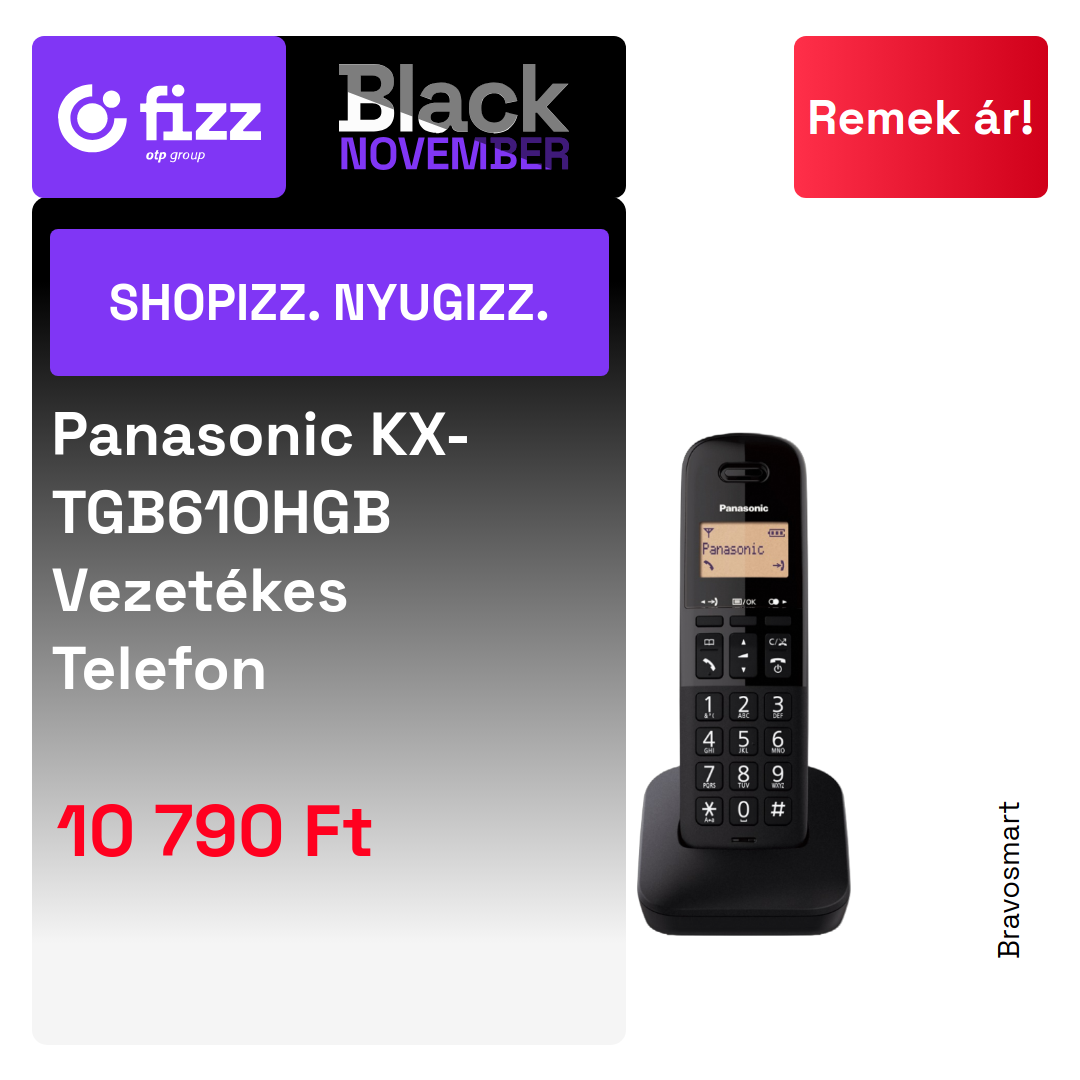Open the Panasonic KX-TGB610HGB product title
Image resolution: width=1080 pixels, height=1080 pixels.
coord(260,552)
